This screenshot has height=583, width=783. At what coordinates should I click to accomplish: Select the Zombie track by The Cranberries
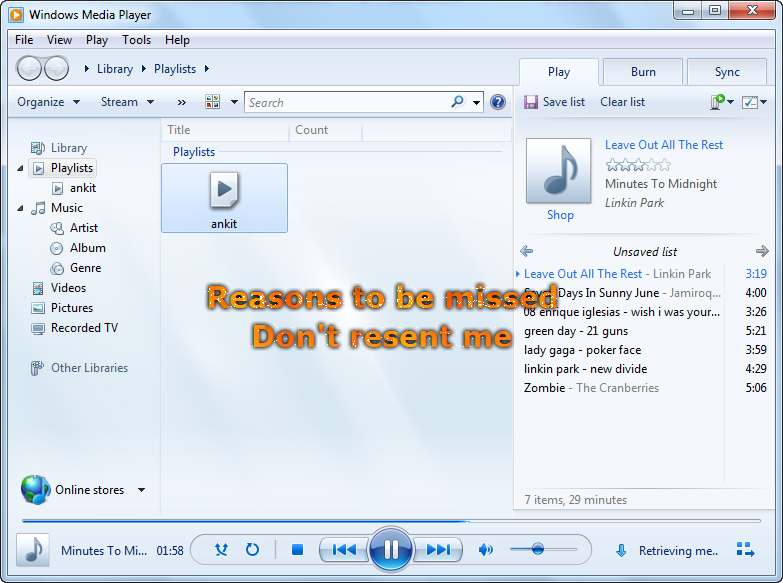tap(644, 388)
